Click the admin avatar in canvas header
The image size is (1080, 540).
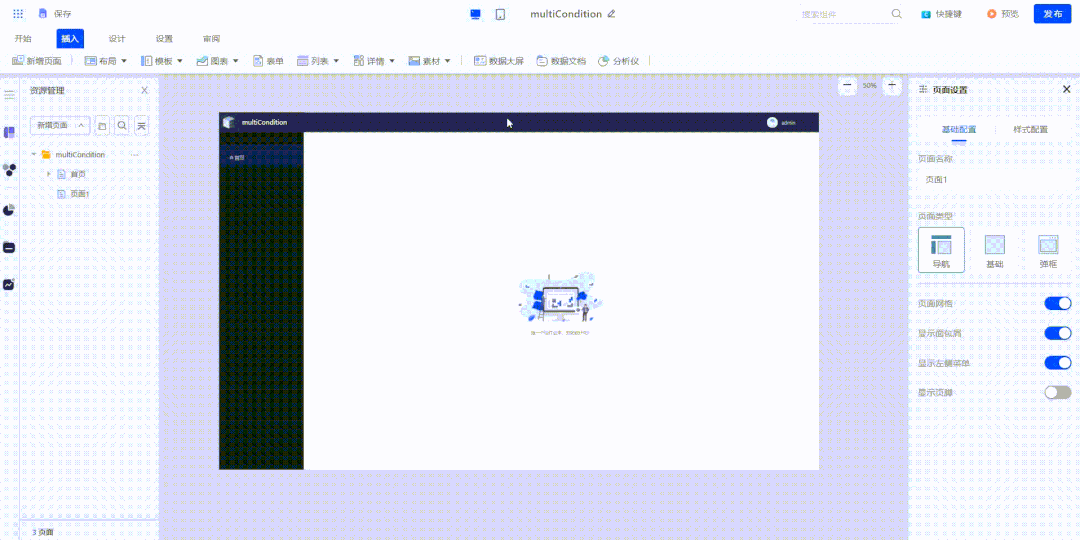772,123
